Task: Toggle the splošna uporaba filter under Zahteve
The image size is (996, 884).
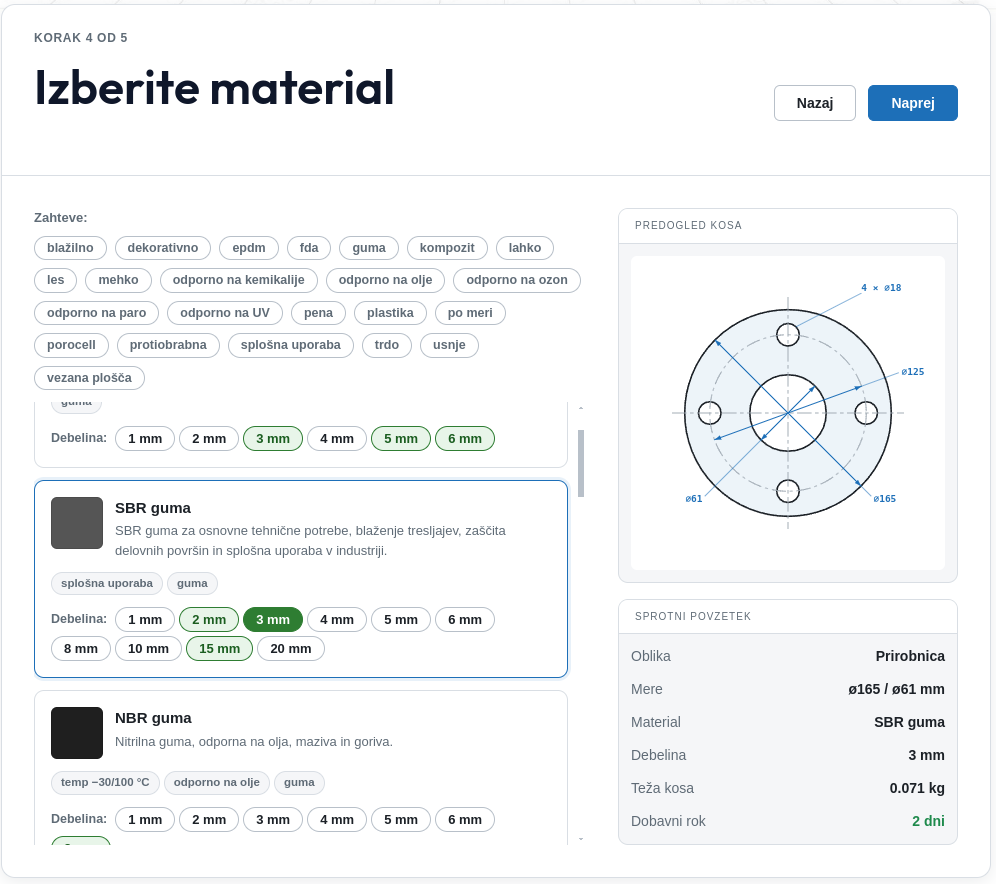Action: click(290, 345)
